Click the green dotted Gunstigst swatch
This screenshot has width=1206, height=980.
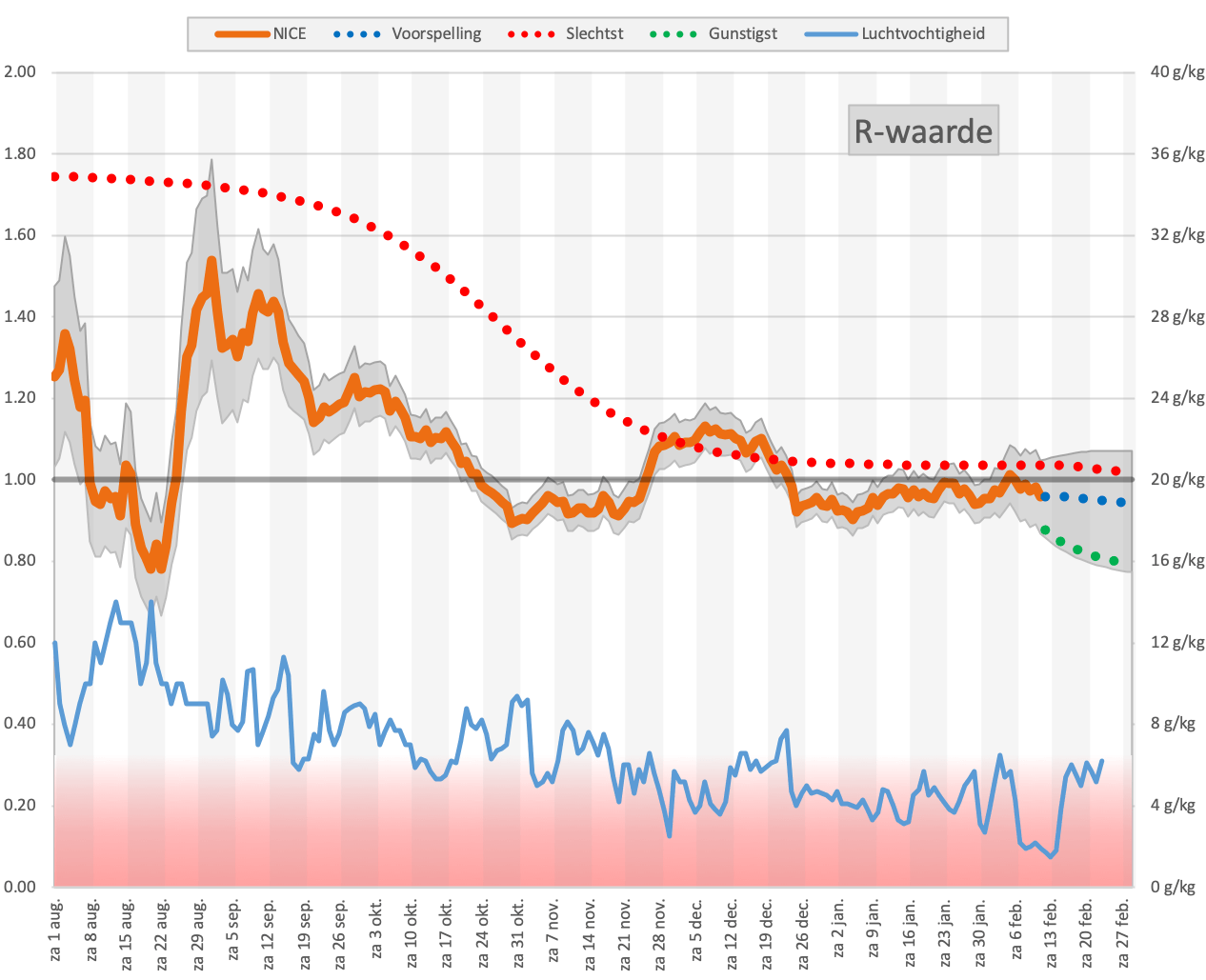click(x=673, y=34)
